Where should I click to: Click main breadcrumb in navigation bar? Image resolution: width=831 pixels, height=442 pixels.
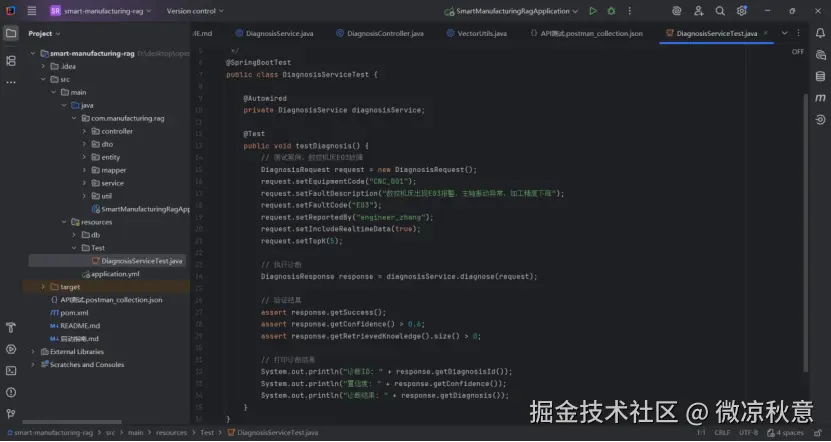pyautogui.click(x=135, y=433)
